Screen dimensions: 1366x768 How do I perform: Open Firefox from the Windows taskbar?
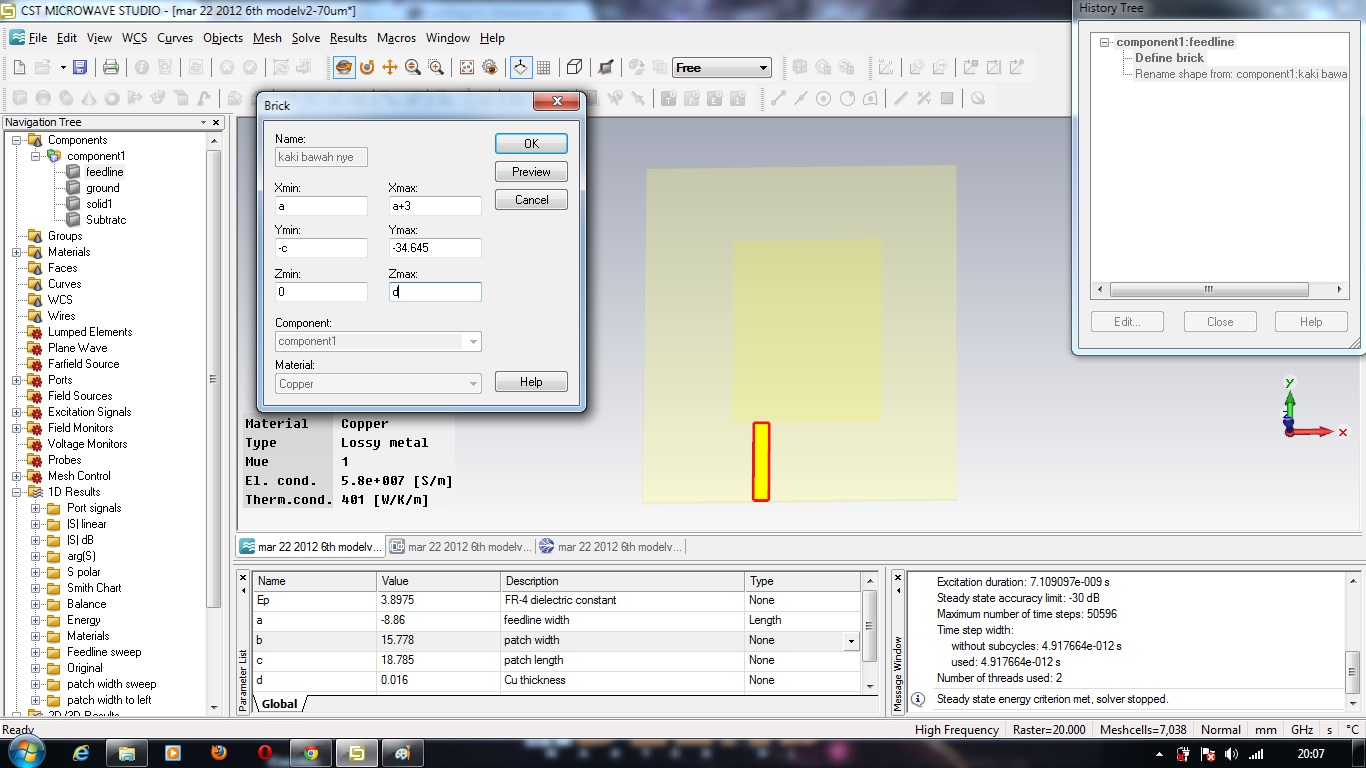coord(219,752)
